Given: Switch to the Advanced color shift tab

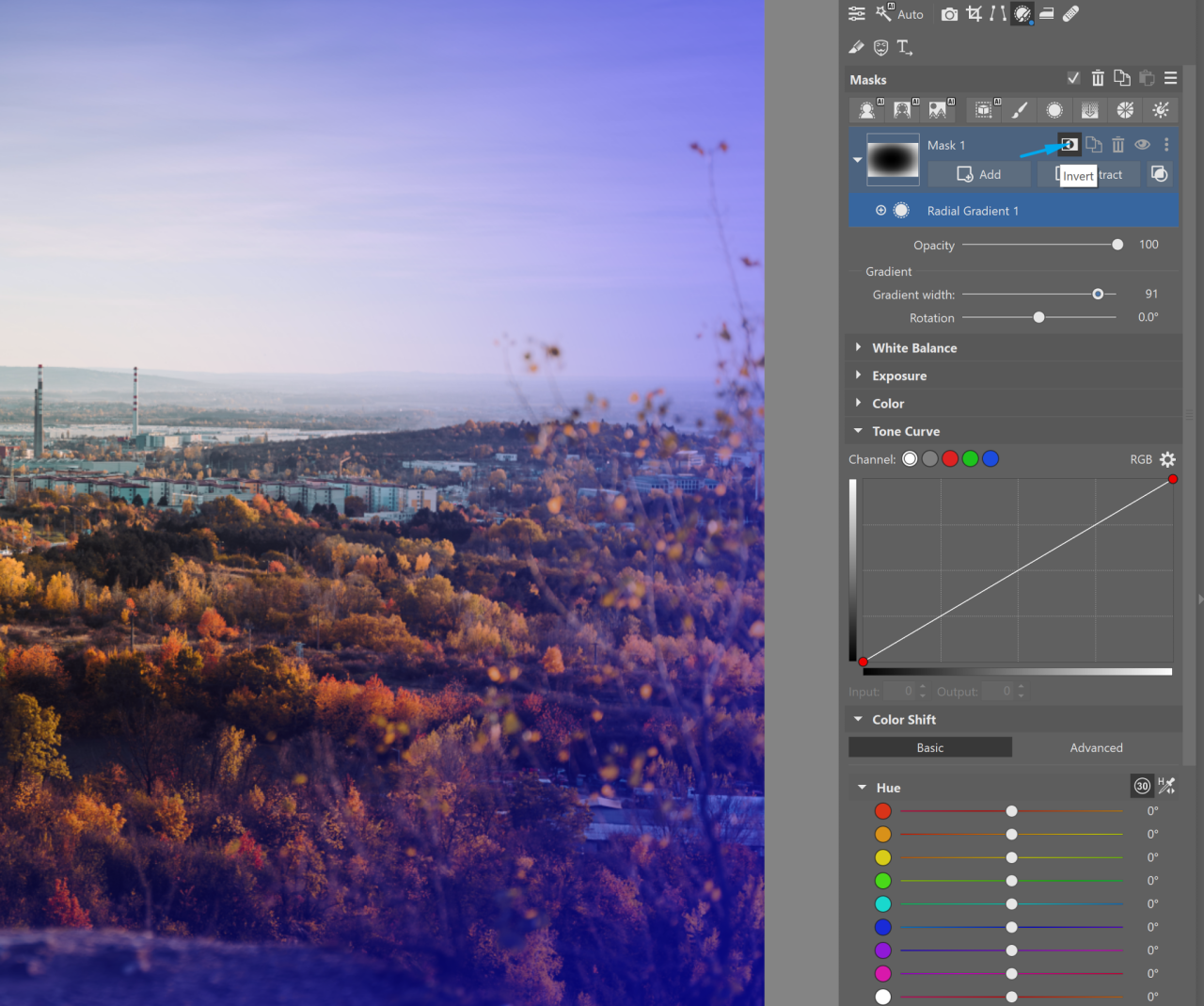Looking at the screenshot, I should pyautogui.click(x=1096, y=748).
